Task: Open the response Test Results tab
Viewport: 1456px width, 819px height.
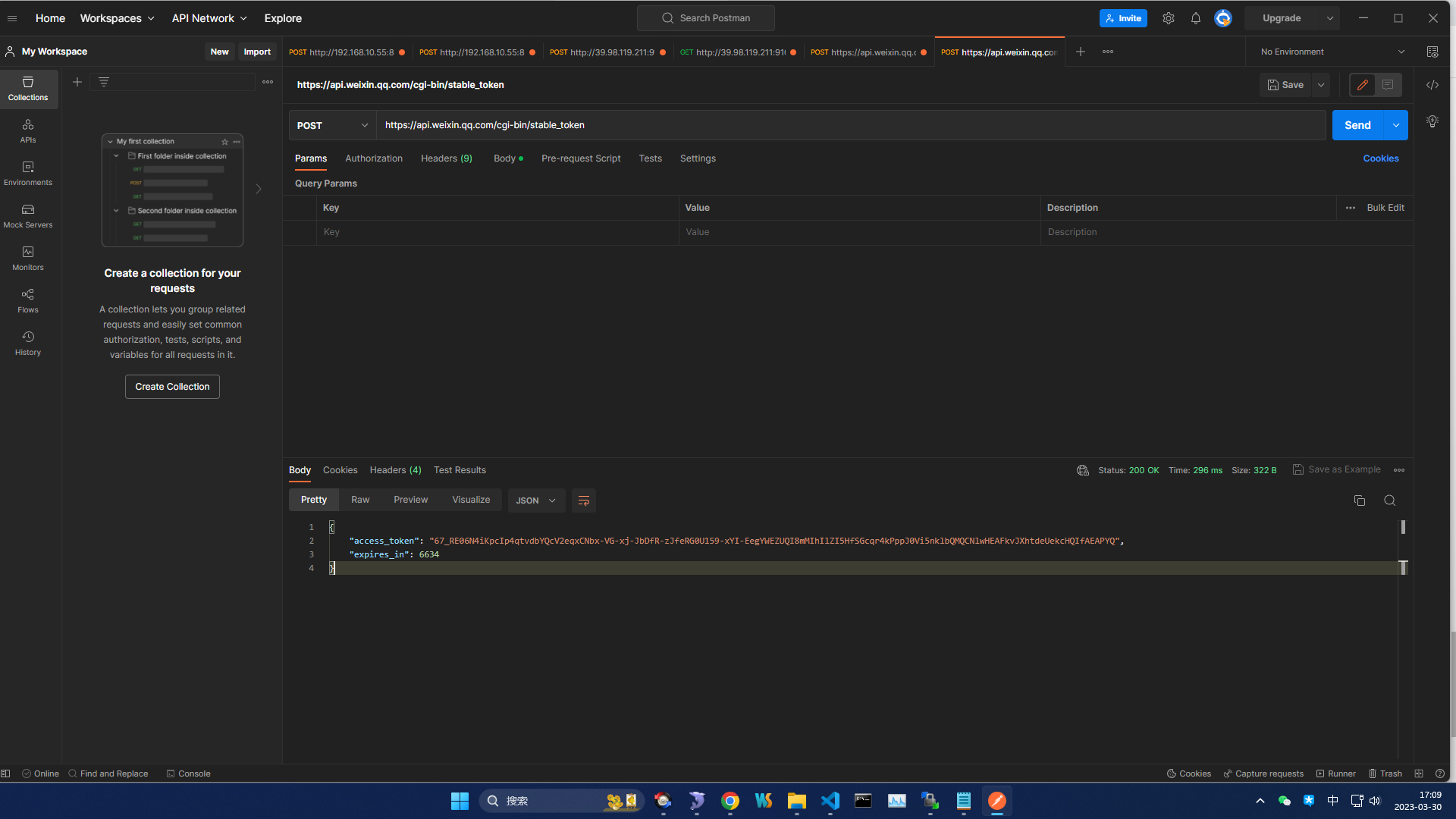Action: coord(460,470)
